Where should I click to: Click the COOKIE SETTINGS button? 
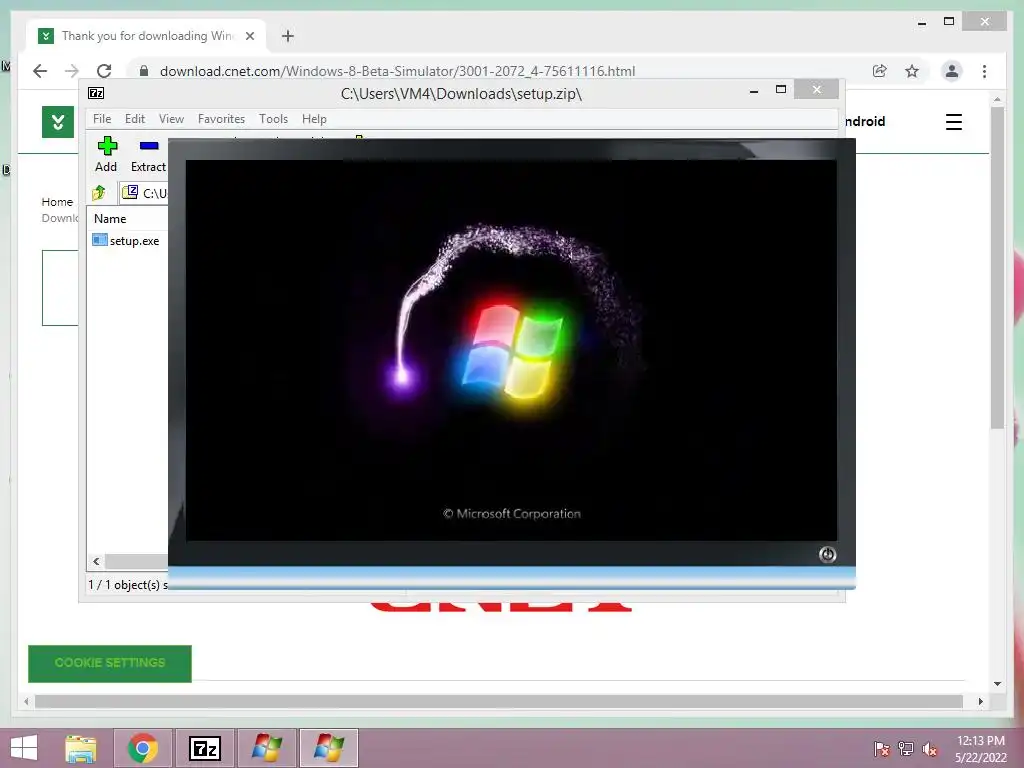click(110, 663)
